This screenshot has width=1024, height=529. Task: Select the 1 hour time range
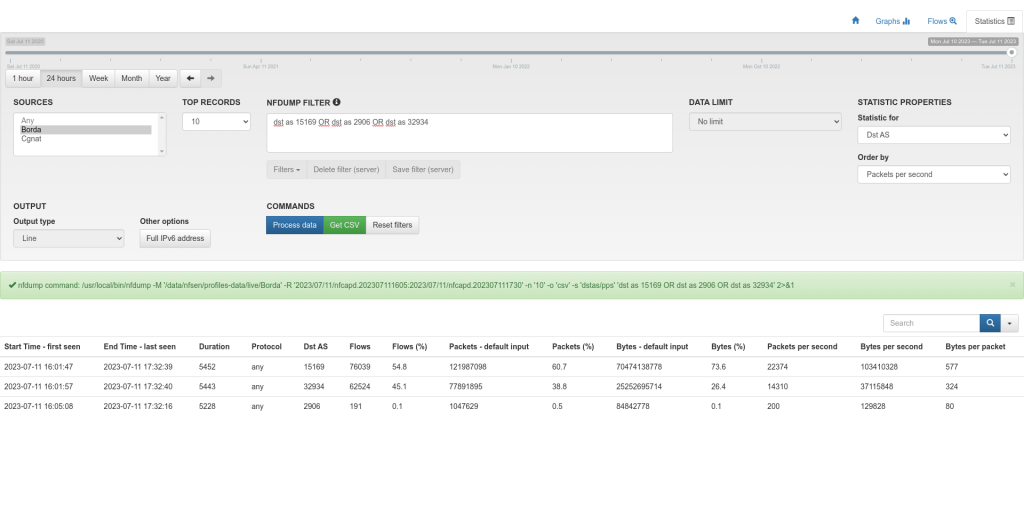click(x=23, y=78)
